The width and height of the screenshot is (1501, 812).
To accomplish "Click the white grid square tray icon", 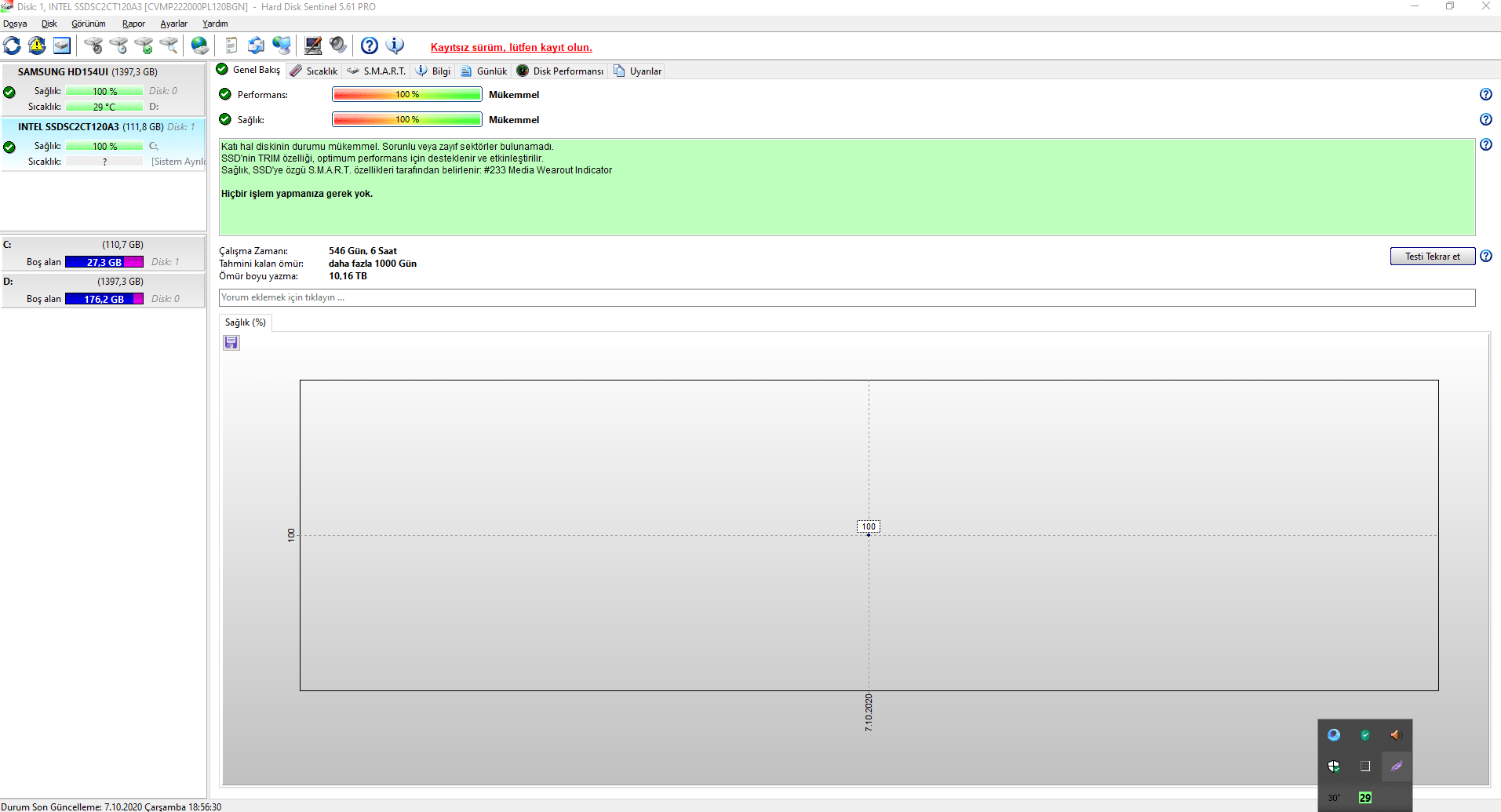I will tap(1365, 766).
